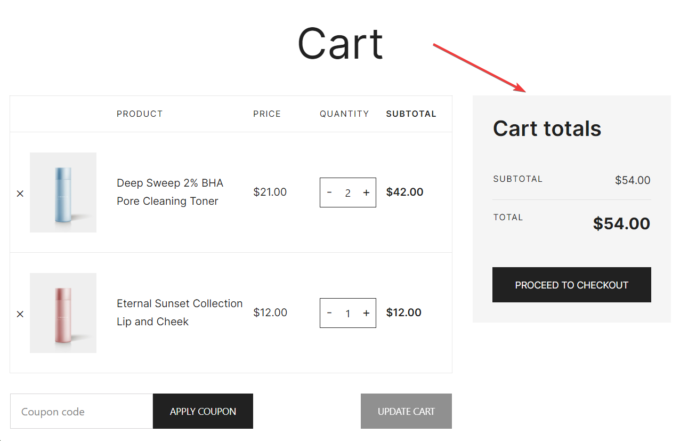680x441 pixels.
Task: Click the Deep Sweep 2% BHA product link
Action: click(x=170, y=192)
